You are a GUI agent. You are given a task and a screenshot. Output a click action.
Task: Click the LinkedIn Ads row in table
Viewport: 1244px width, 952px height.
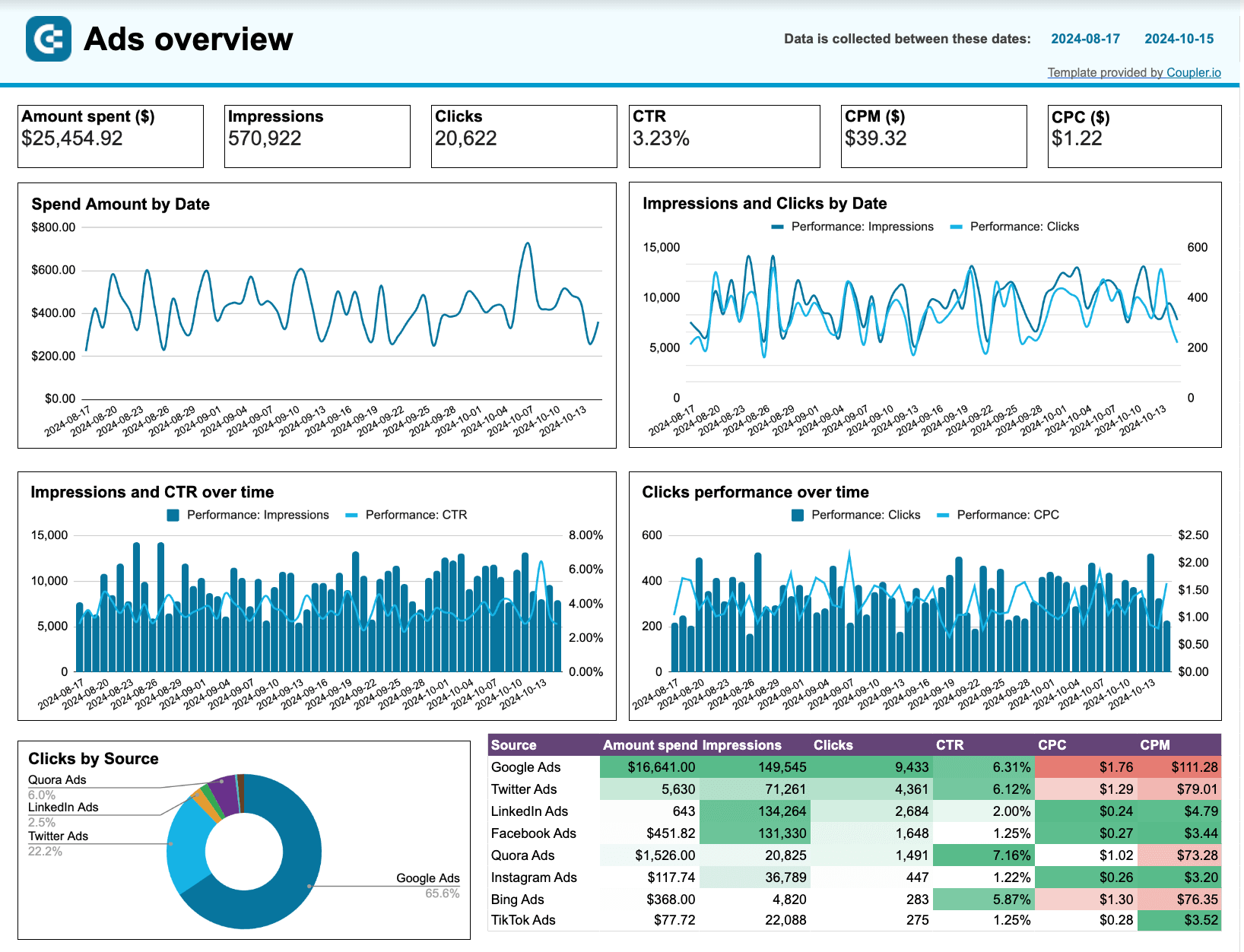click(855, 811)
